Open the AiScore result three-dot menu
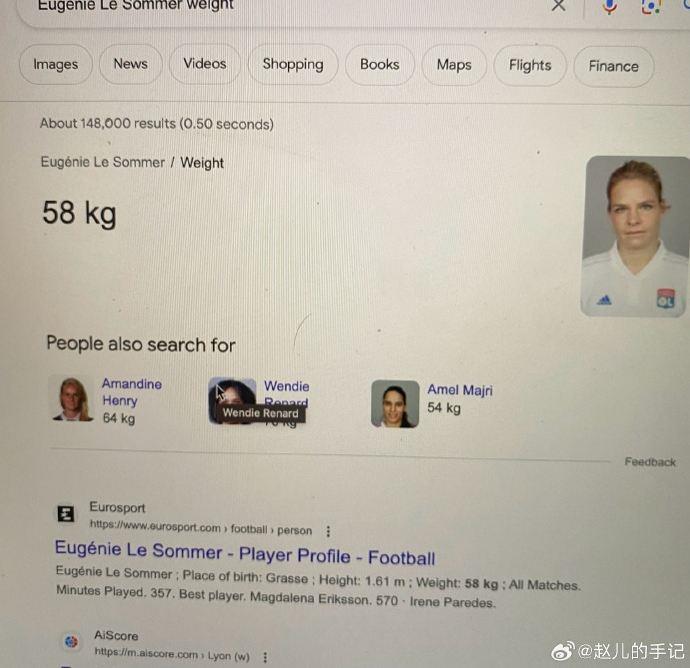690x668 pixels. [x=265, y=657]
